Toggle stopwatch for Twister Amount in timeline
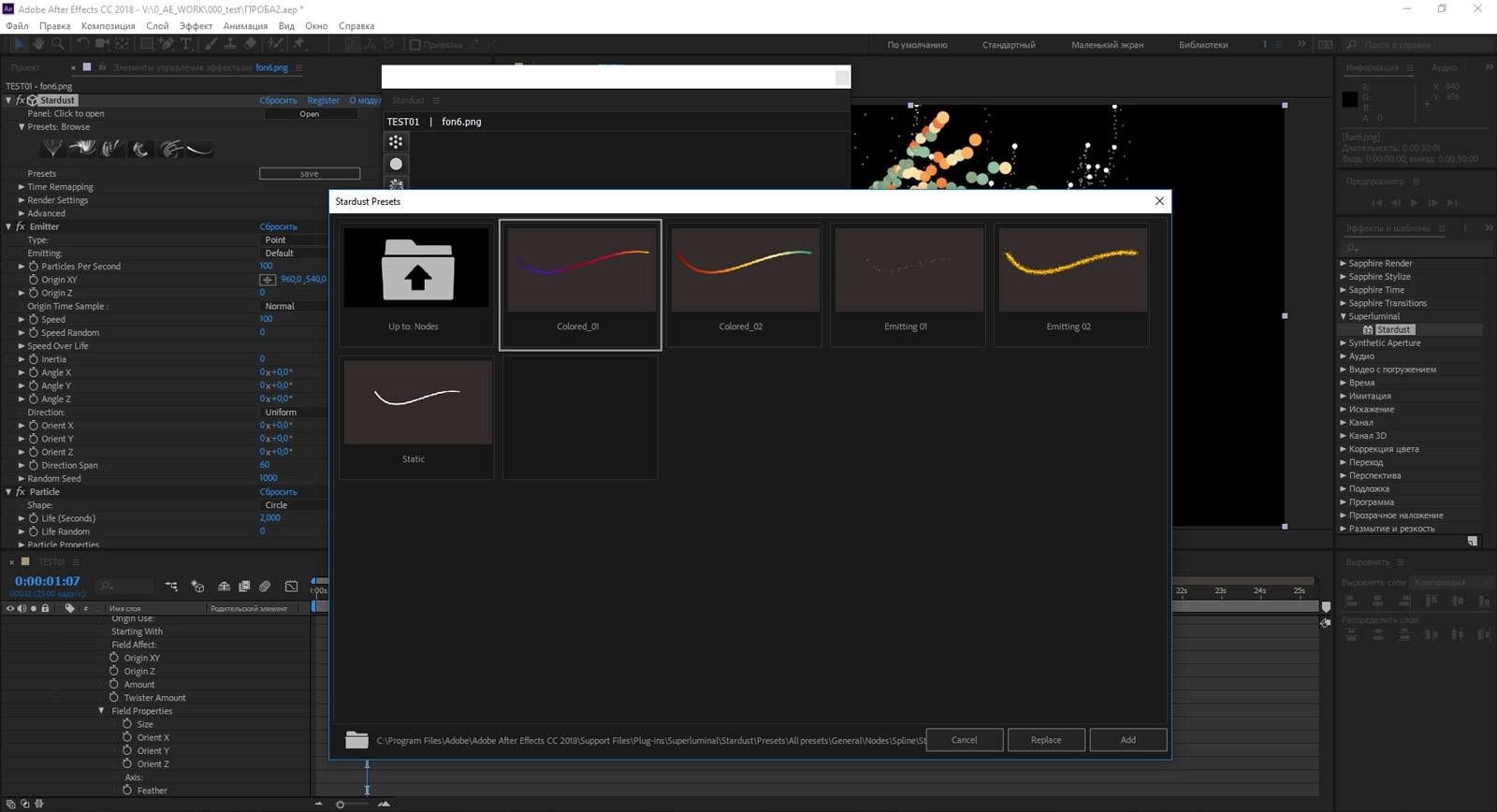1497x812 pixels. coord(114,697)
